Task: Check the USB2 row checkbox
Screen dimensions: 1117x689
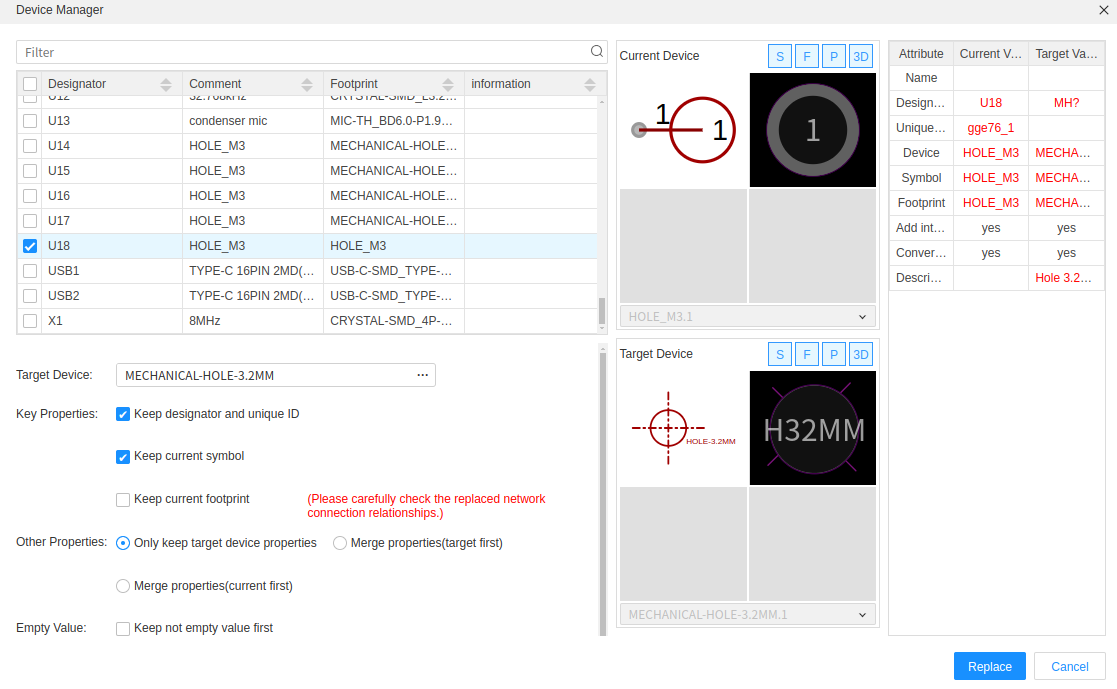Action: tap(30, 296)
